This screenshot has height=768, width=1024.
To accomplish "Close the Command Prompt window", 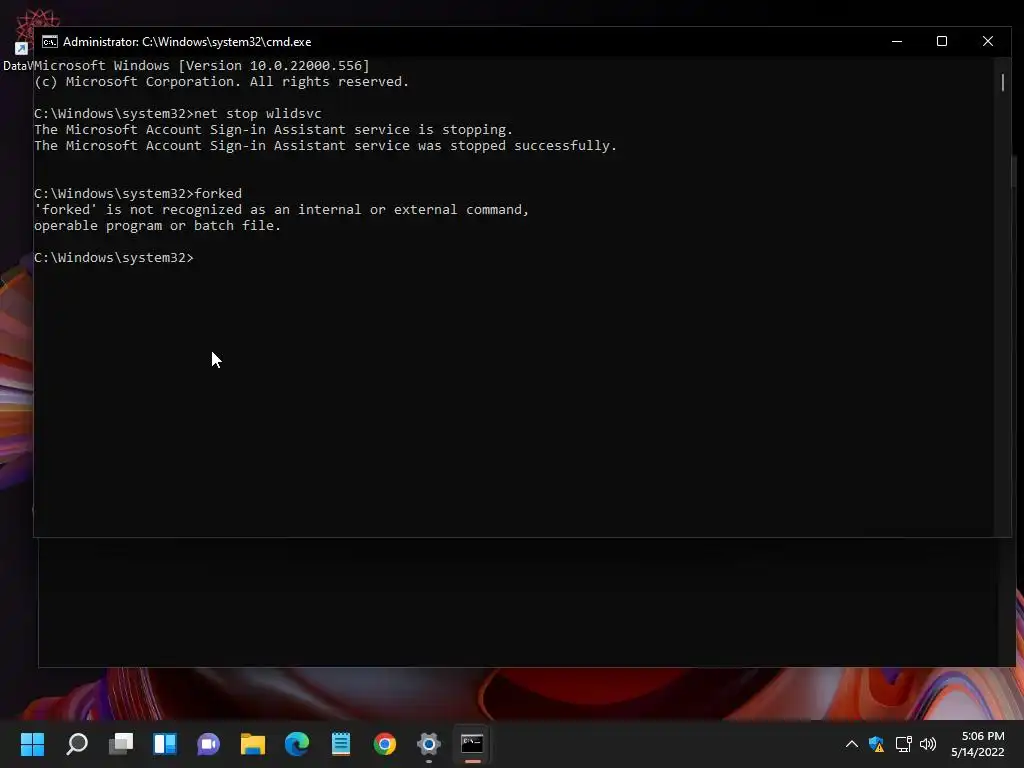I will tap(987, 41).
